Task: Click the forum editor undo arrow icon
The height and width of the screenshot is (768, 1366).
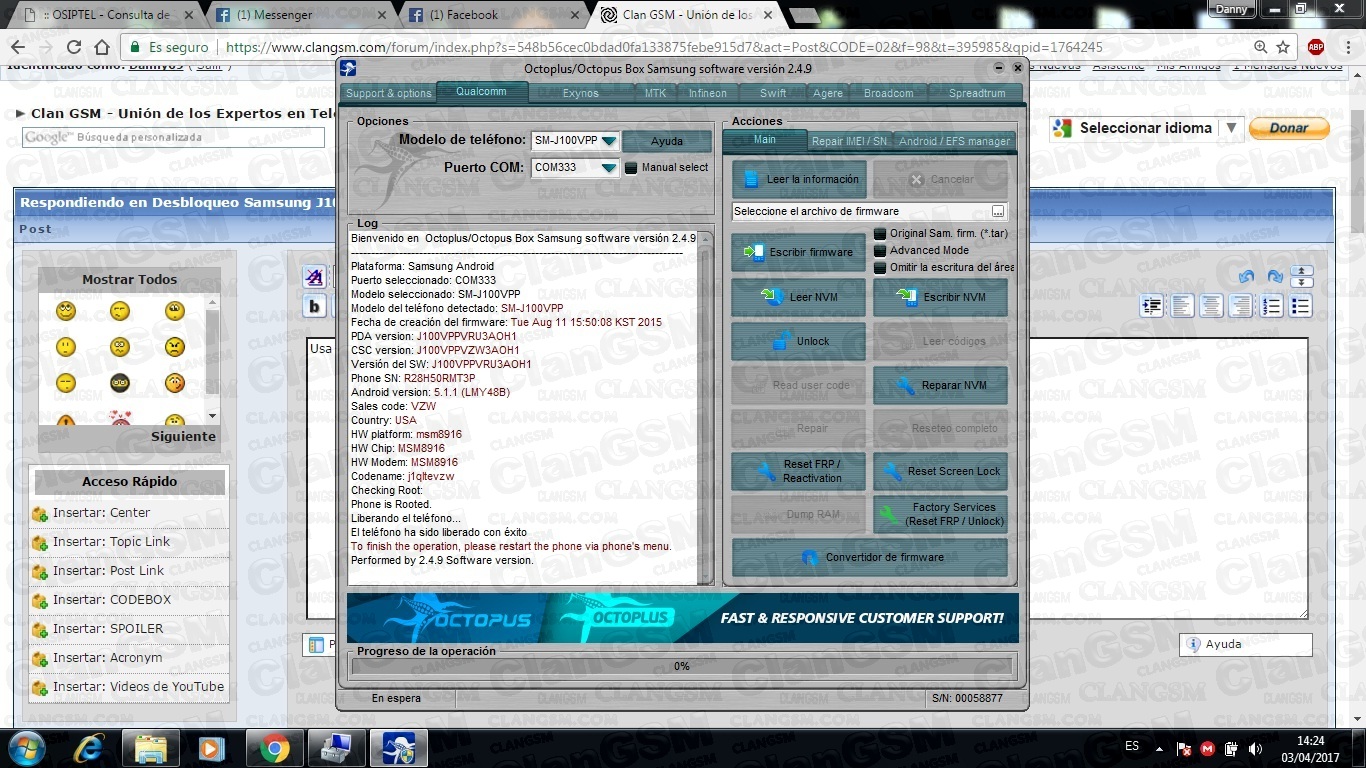Action: pyautogui.click(x=1246, y=277)
